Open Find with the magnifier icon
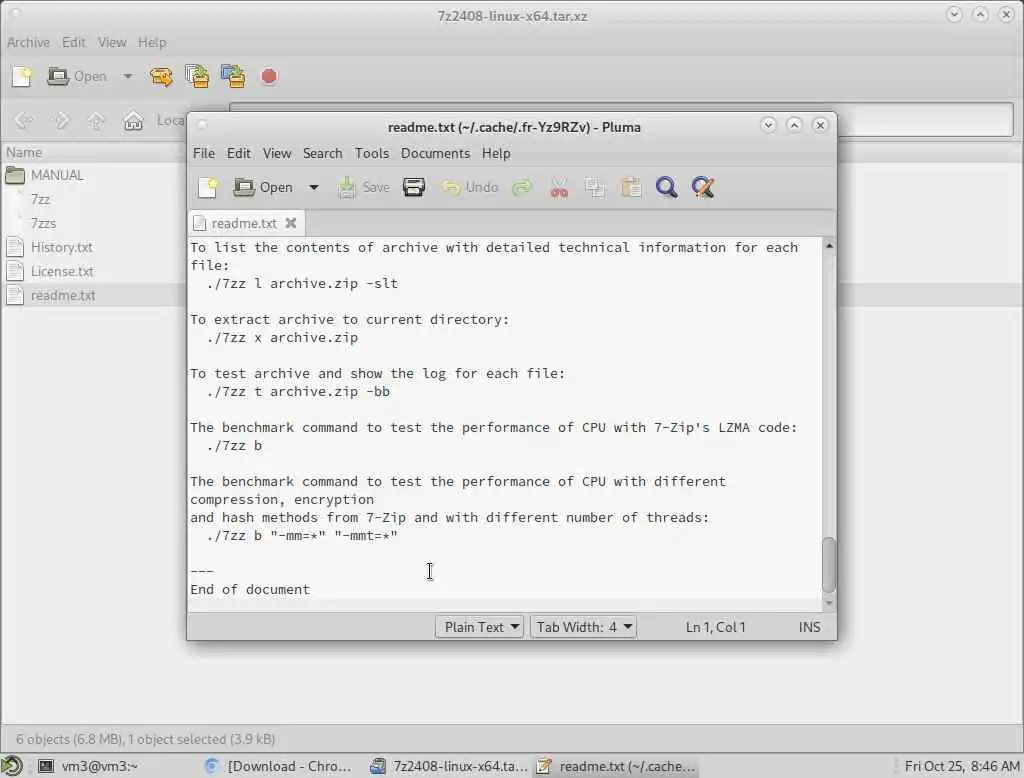Image resolution: width=1024 pixels, height=778 pixels. pos(667,187)
